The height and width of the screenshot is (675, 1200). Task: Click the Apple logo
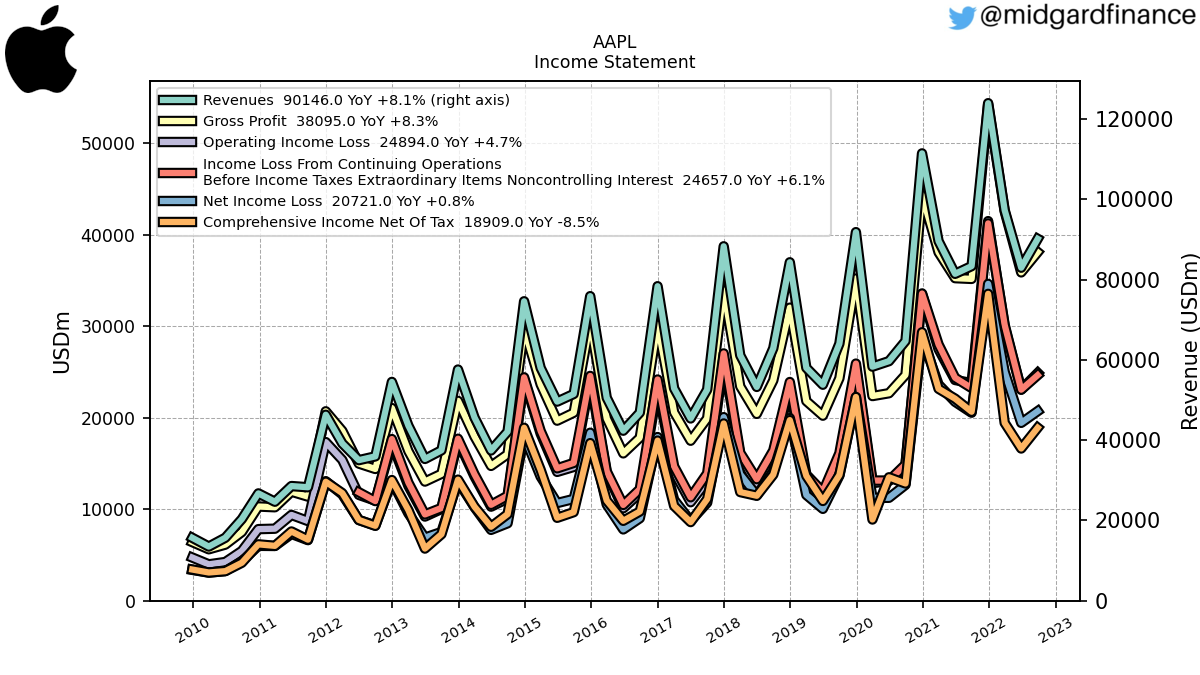tap(41, 50)
